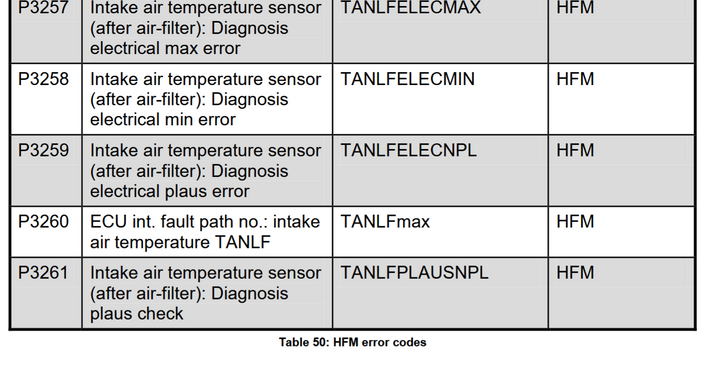Select the TANLFELECNPL cell text
The image size is (720, 369).
pos(408,151)
